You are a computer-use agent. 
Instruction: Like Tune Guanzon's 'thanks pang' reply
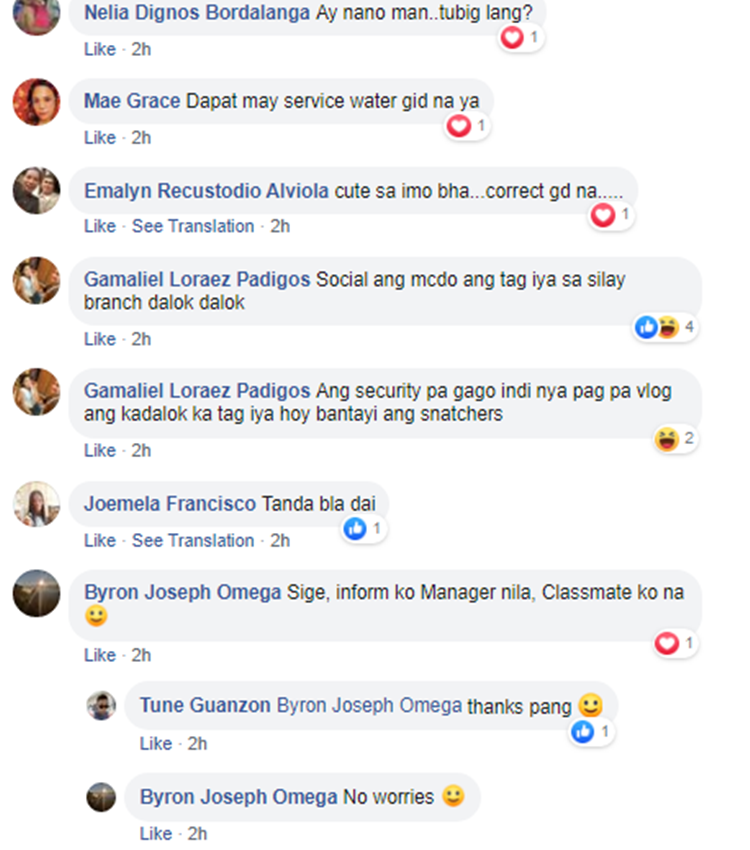tap(156, 744)
